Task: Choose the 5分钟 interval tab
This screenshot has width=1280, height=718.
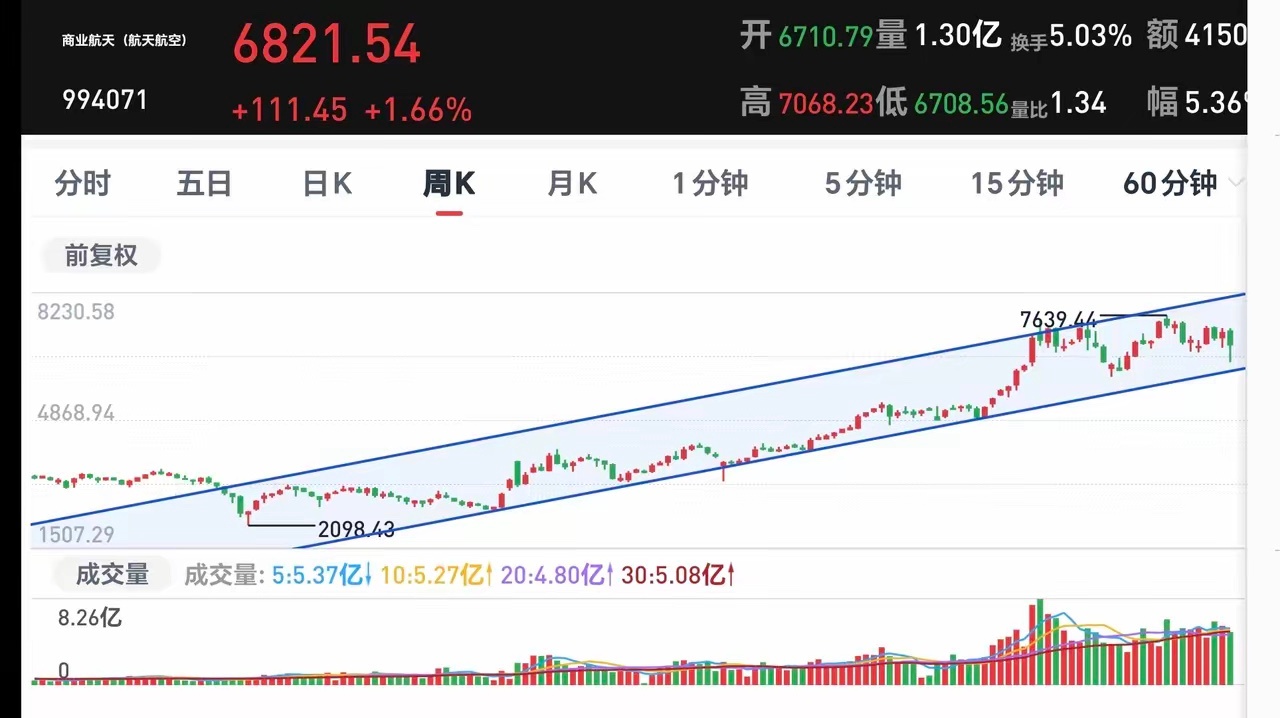Action: point(863,184)
